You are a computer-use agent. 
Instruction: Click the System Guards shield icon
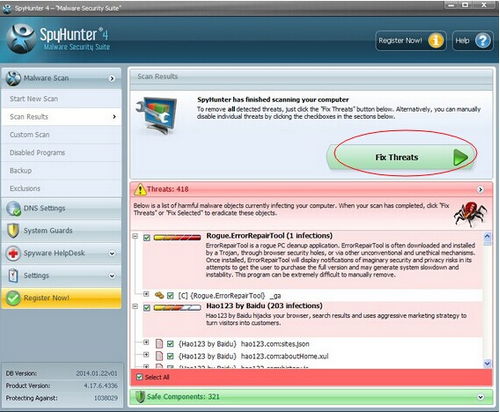(13, 231)
